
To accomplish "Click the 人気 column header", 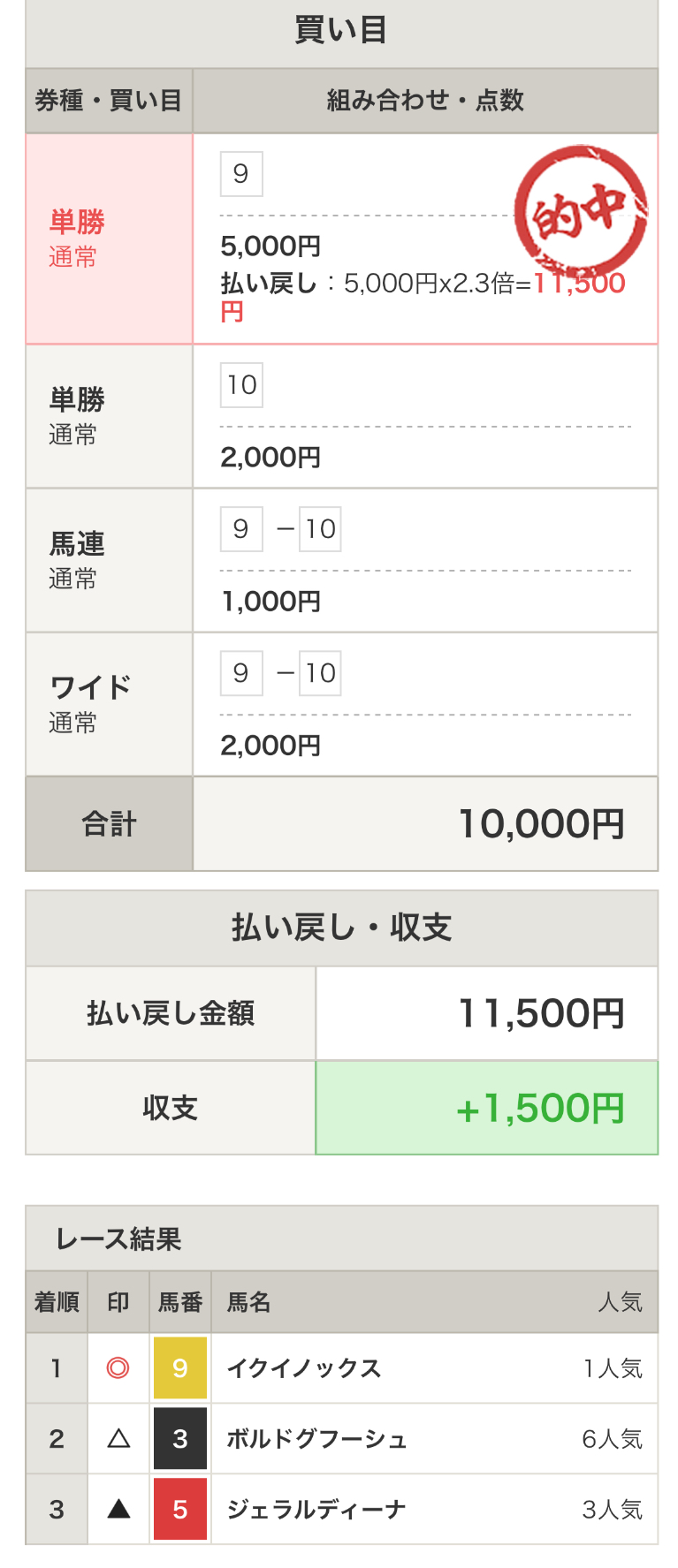I will tap(621, 1302).
